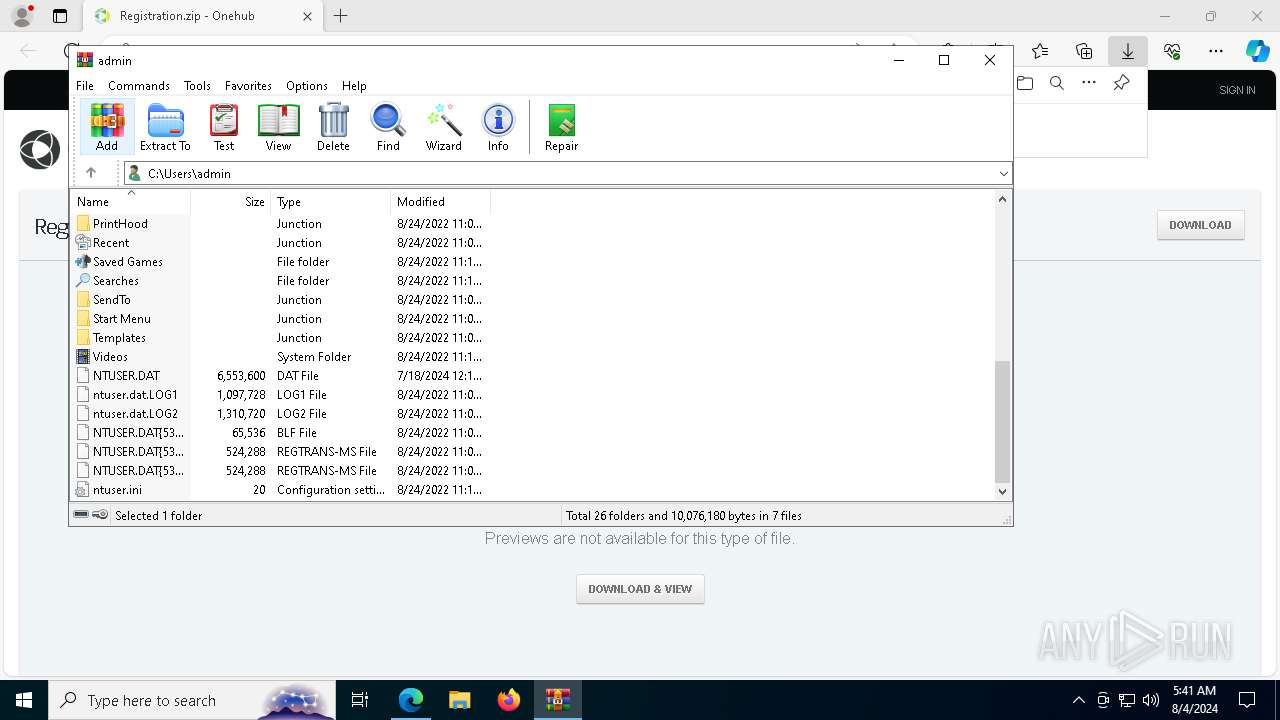Open the browser Collections icon

point(1084,51)
